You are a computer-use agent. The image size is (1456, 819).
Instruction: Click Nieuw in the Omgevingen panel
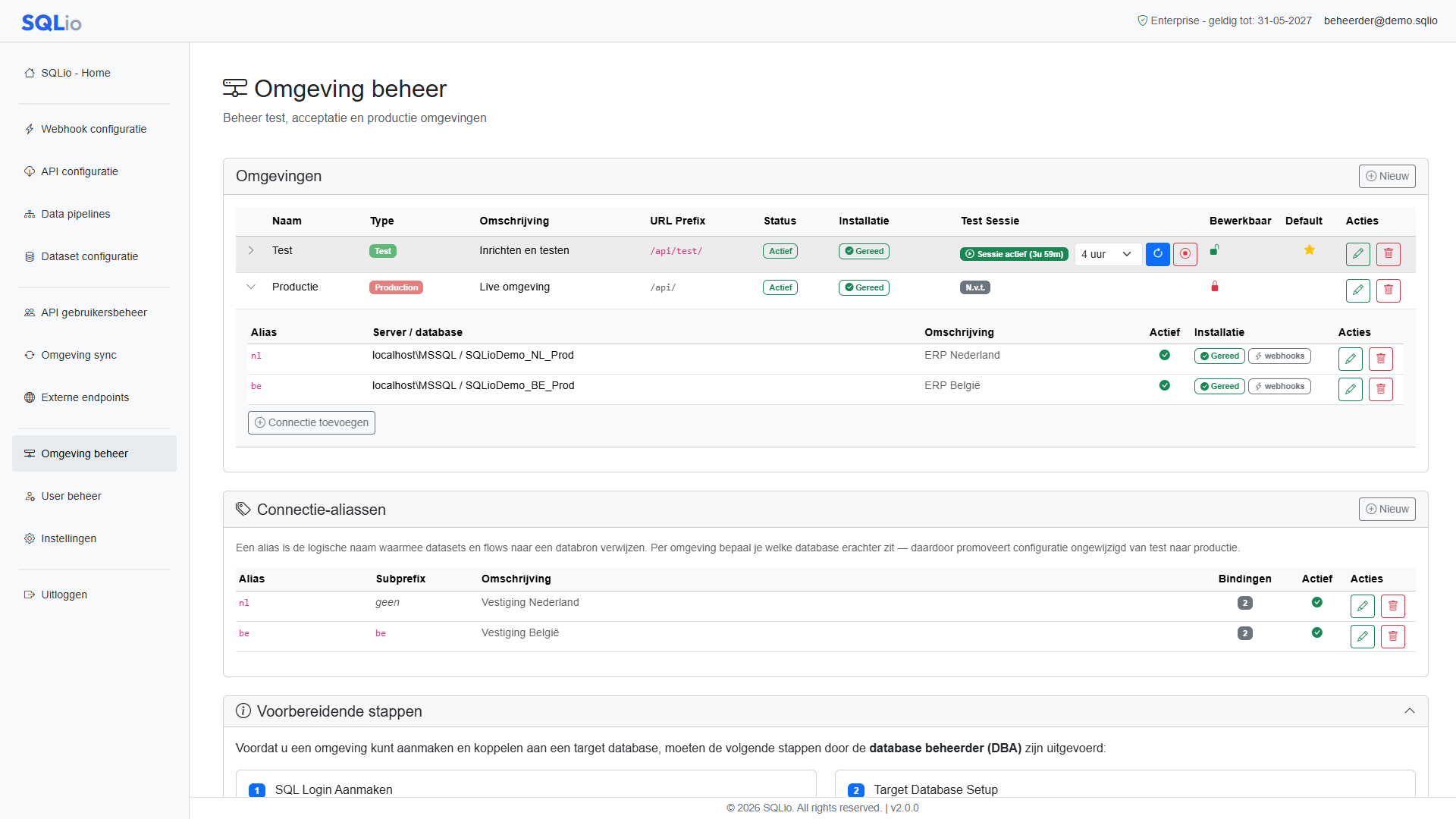click(x=1386, y=176)
